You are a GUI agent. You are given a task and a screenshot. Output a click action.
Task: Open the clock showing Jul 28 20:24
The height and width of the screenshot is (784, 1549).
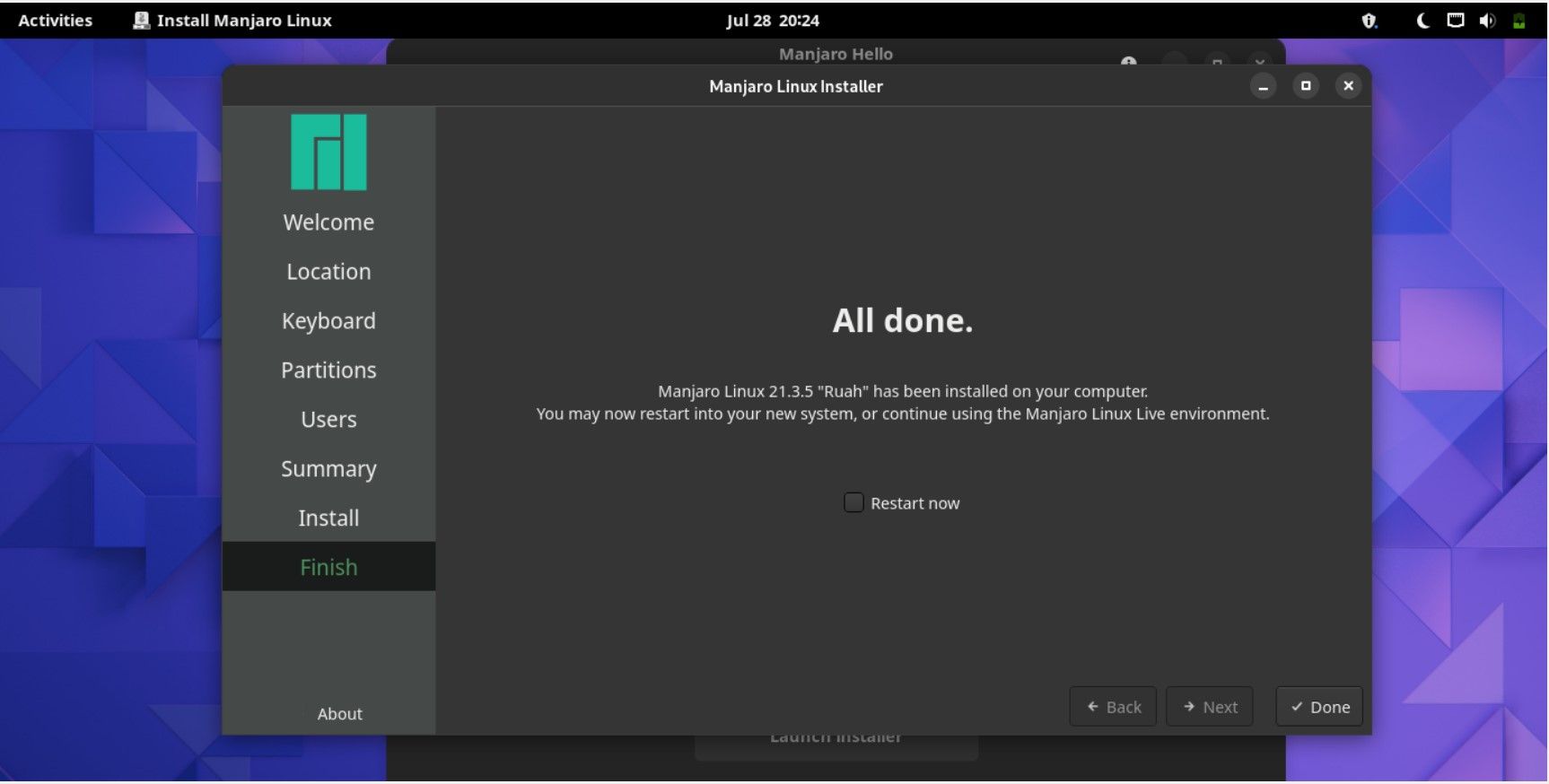coord(773,20)
